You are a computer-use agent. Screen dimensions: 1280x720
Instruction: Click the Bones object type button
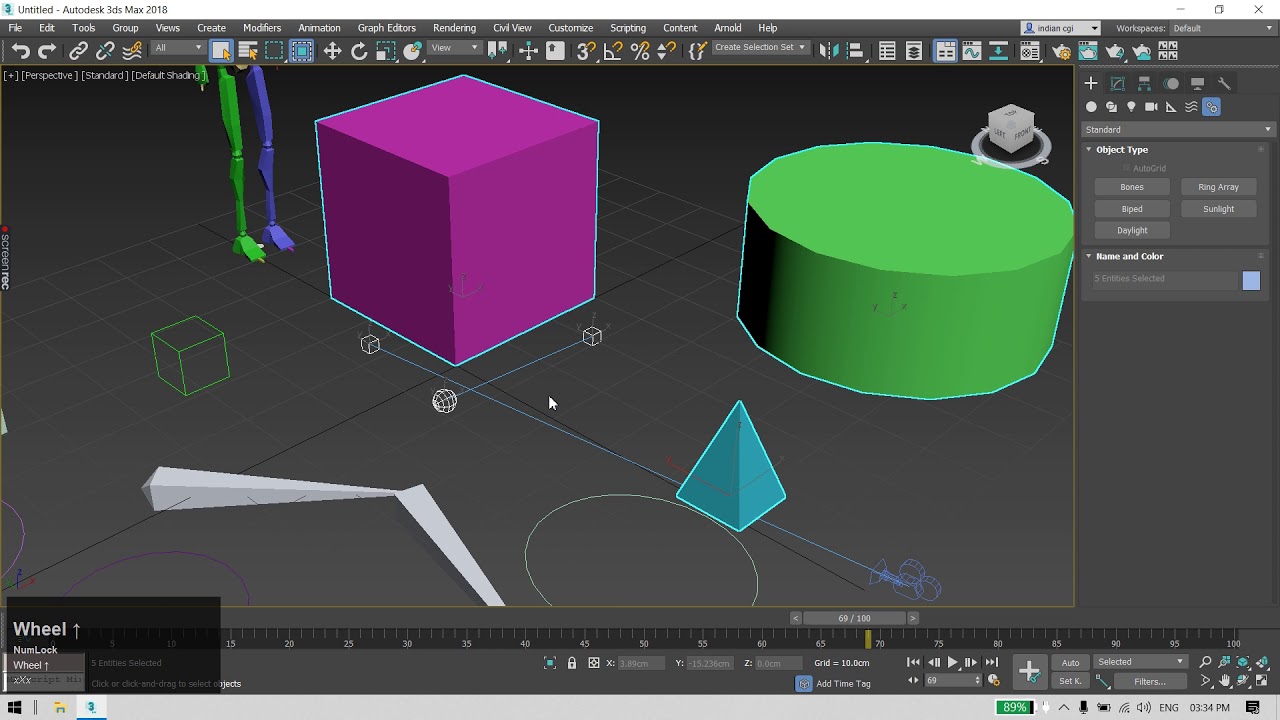[x=1132, y=187]
